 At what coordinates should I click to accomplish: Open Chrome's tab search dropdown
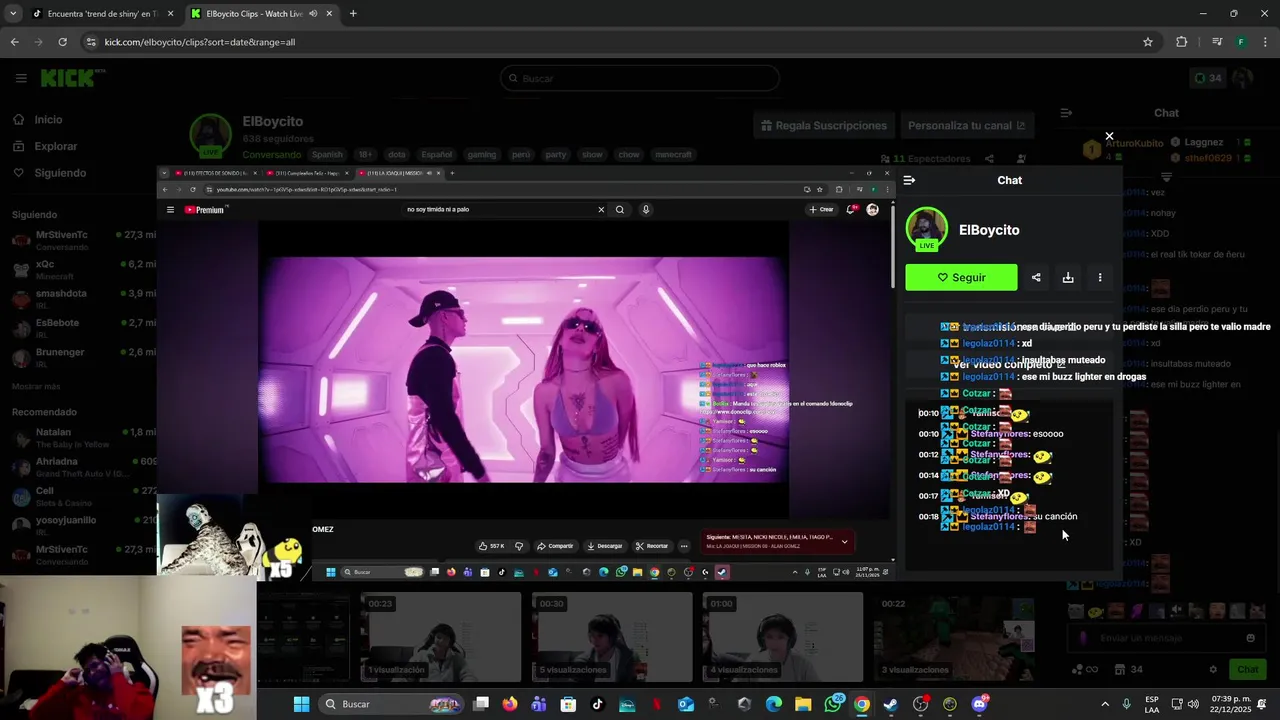(x=13, y=14)
